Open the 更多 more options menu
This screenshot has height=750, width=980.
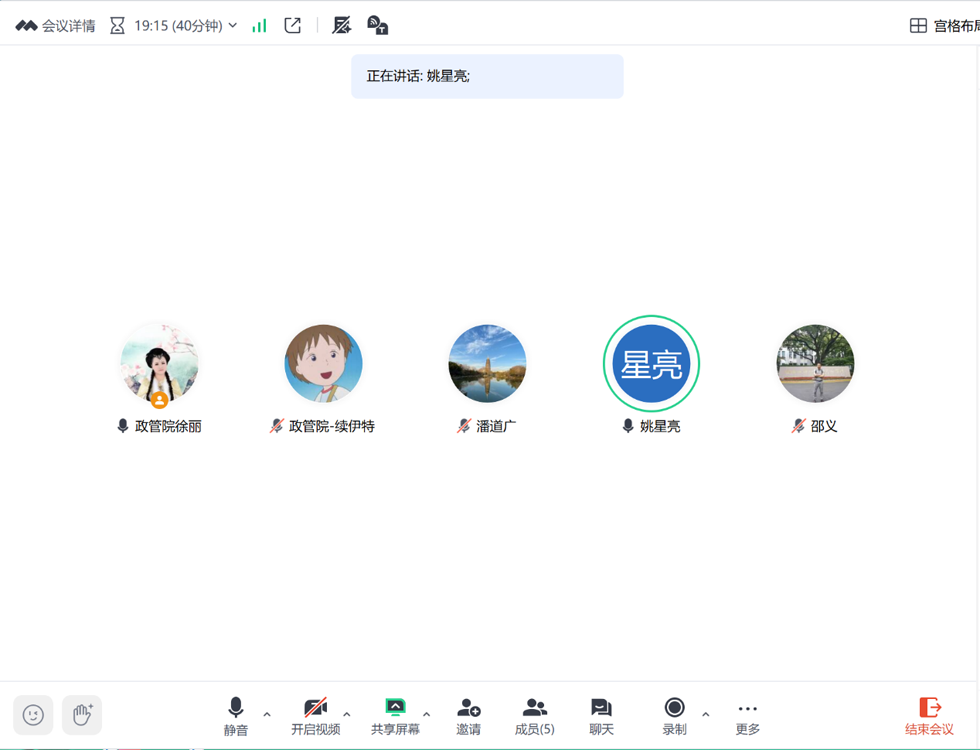(x=748, y=716)
